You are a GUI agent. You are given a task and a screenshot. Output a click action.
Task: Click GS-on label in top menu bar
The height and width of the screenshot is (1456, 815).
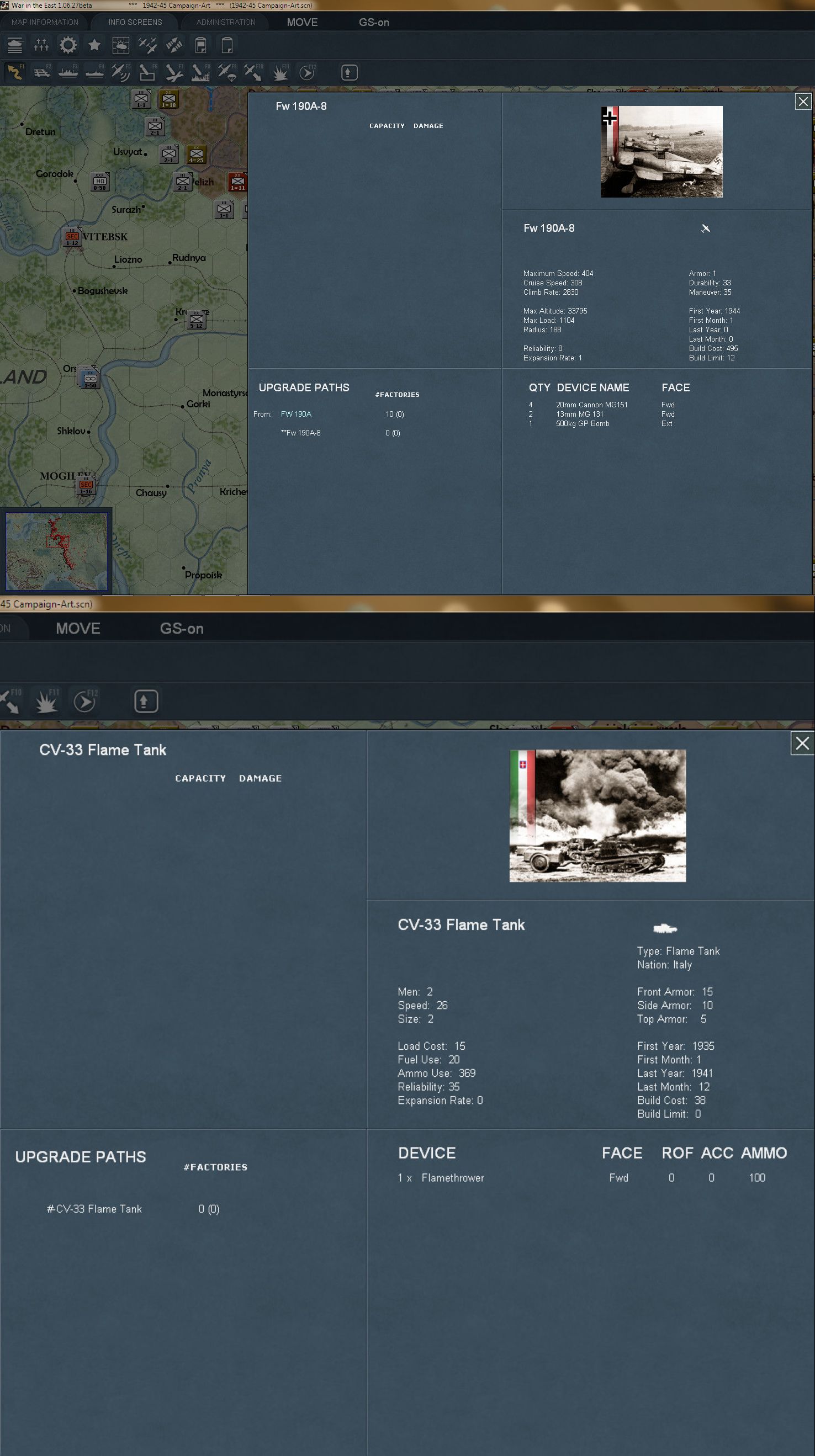coord(374,22)
